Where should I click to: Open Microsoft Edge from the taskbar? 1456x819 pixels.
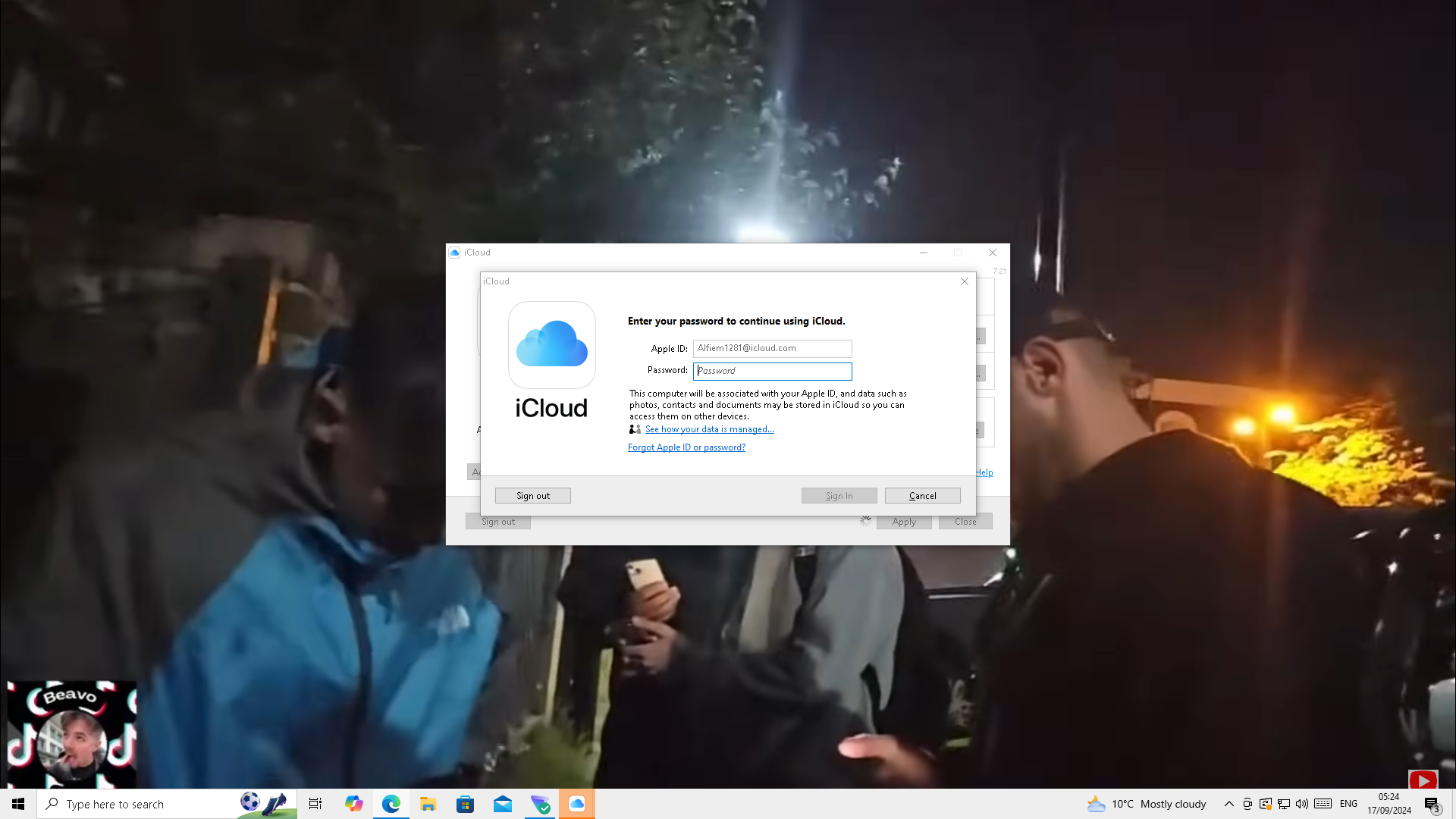click(391, 804)
